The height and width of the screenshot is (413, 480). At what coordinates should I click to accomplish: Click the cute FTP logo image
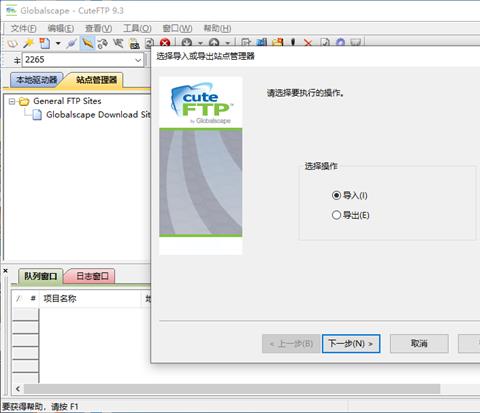tap(201, 103)
